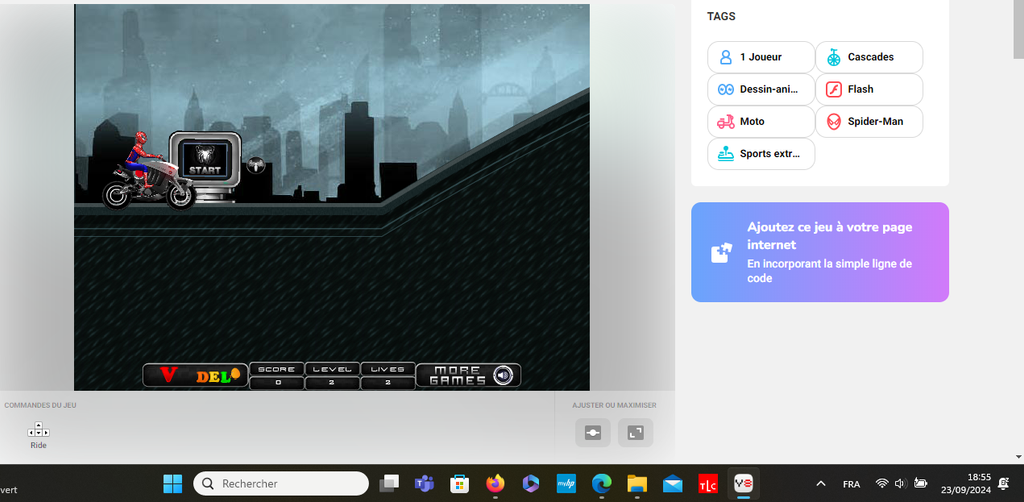This screenshot has height=502, width=1024.
Task: Click the scooter icon on Moto tag
Action: click(x=726, y=121)
